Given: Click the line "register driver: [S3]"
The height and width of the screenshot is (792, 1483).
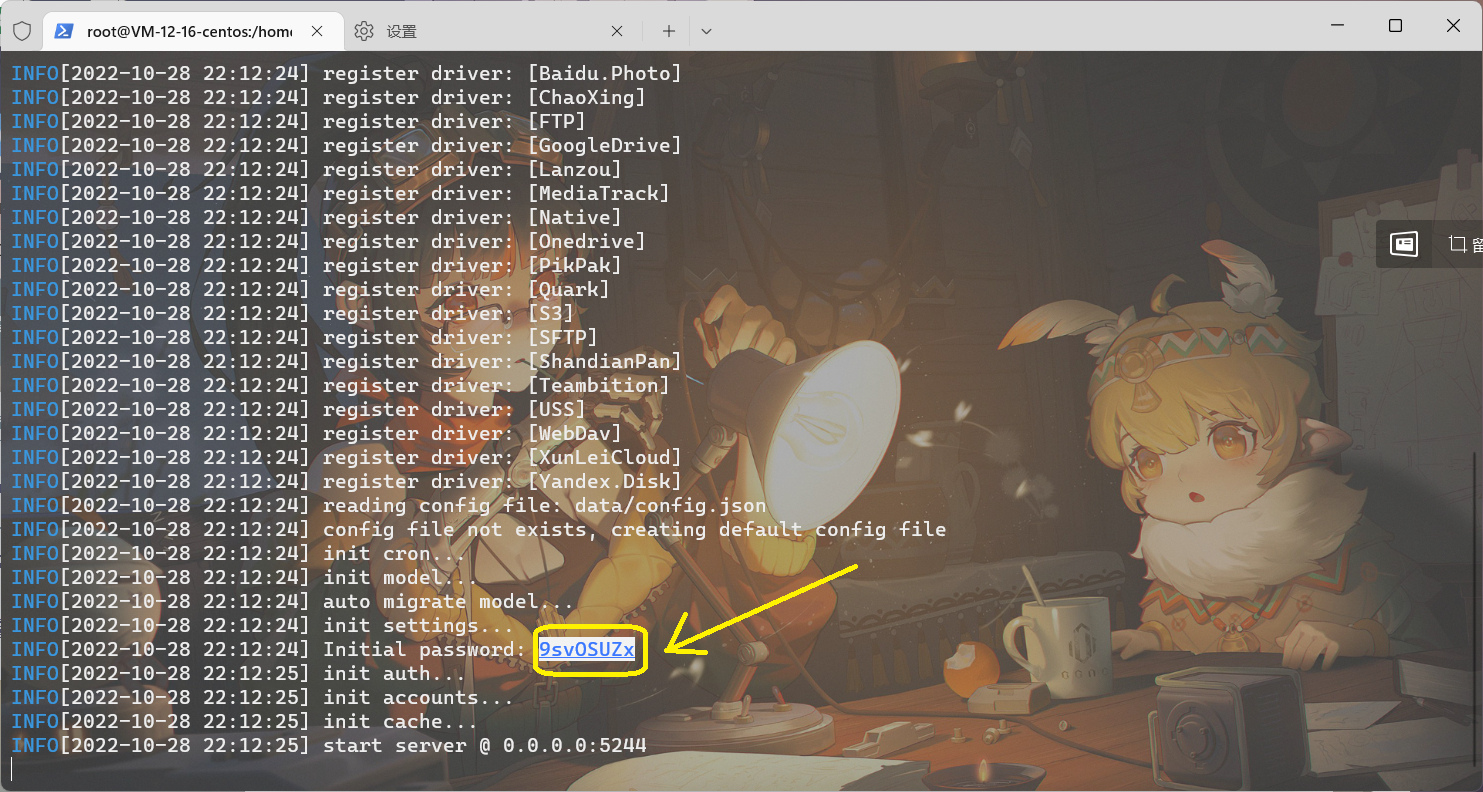Looking at the screenshot, I should [449, 314].
